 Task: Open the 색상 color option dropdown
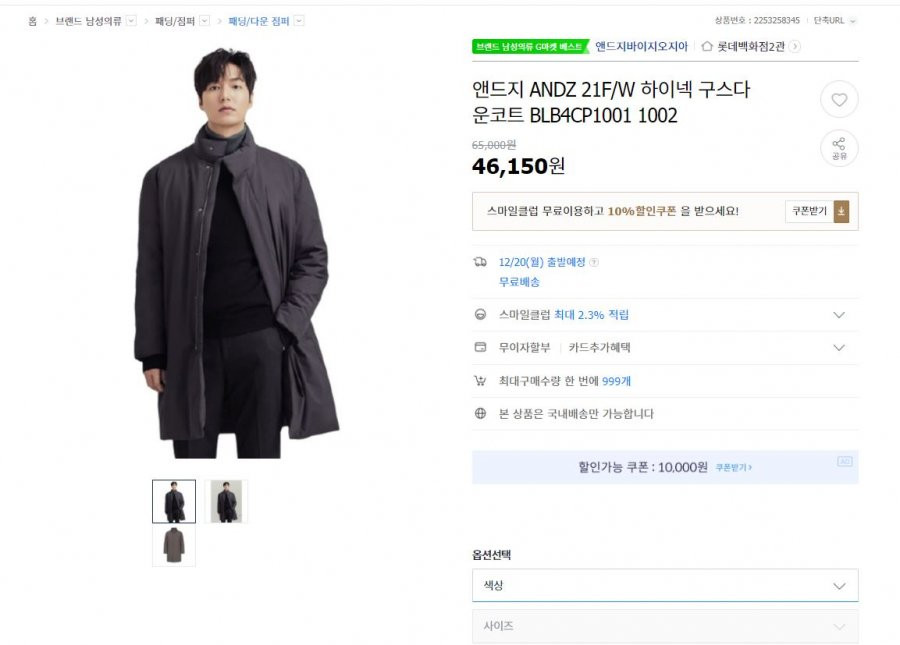point(665,585)
